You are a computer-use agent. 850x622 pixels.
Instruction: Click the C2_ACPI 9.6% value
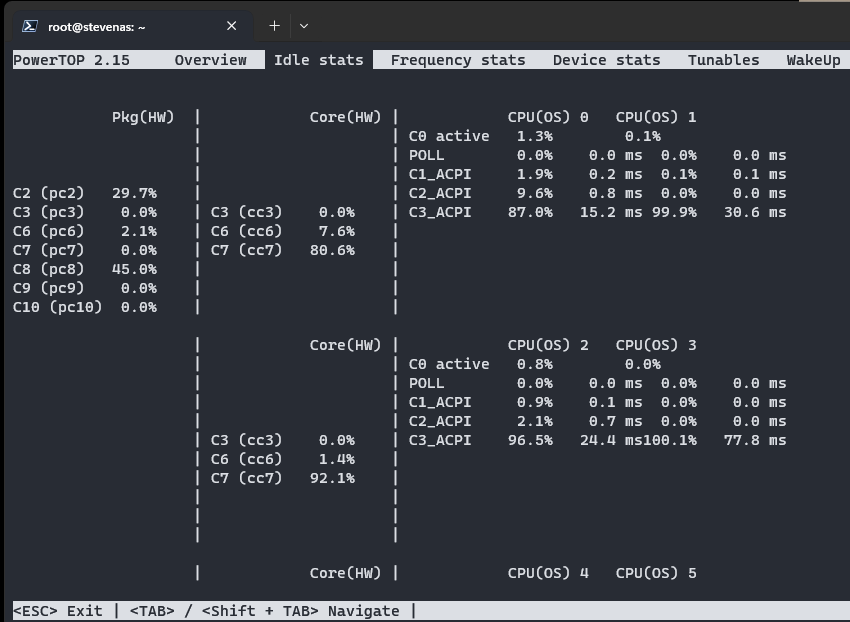535,193
